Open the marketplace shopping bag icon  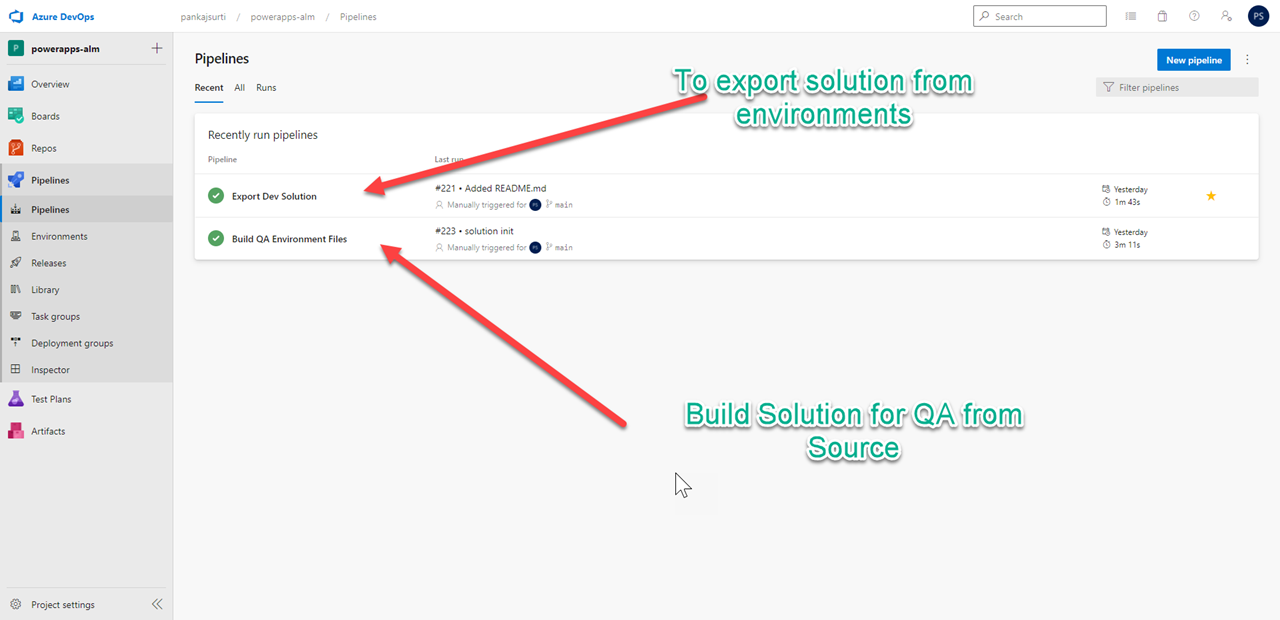tap(1162, 17)
